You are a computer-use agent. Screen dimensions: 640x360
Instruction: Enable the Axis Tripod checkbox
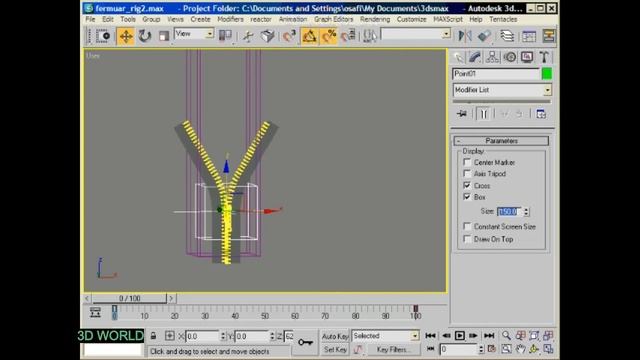click(x=467, y=173)
